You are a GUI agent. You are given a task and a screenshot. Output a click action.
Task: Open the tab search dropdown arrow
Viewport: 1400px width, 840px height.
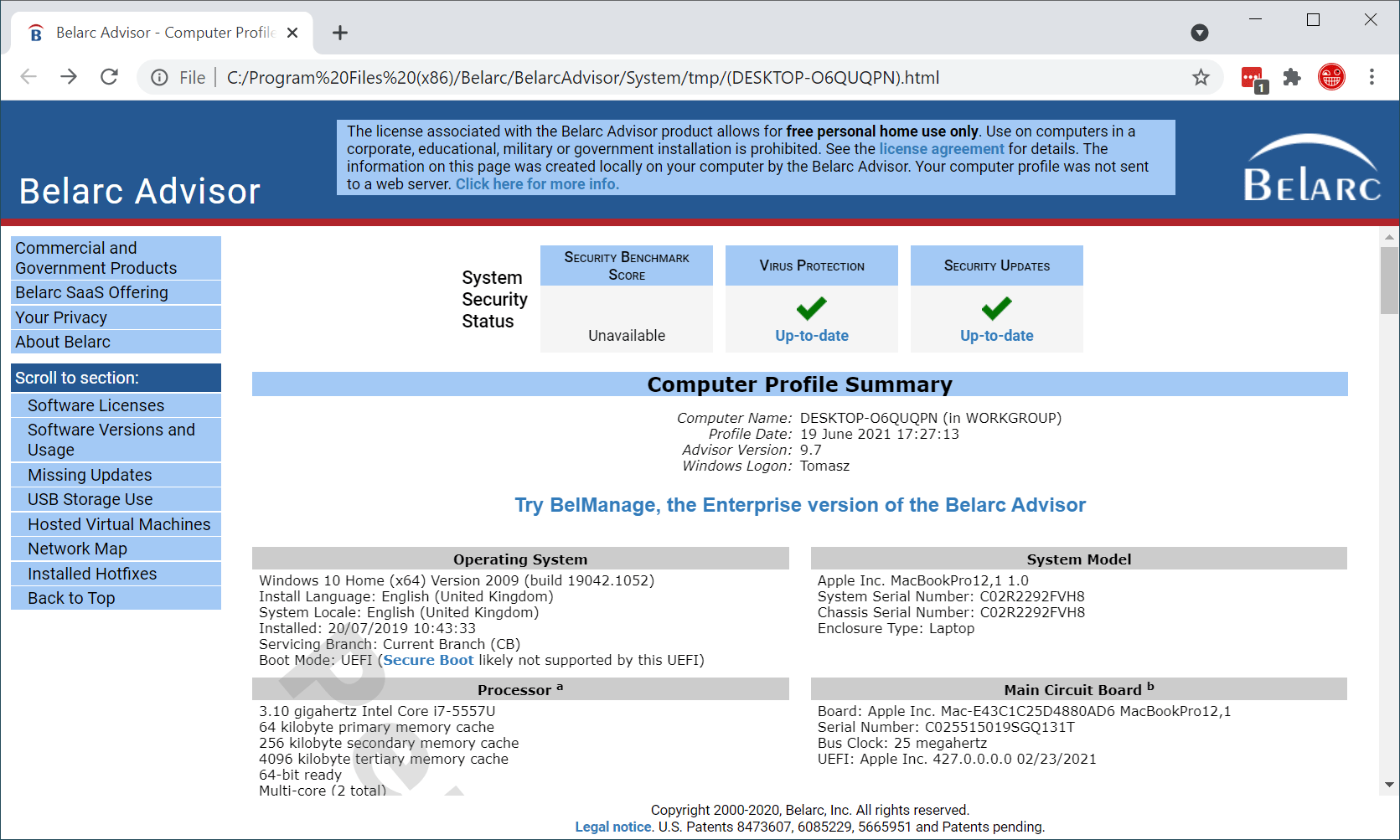click(1200, 33)
